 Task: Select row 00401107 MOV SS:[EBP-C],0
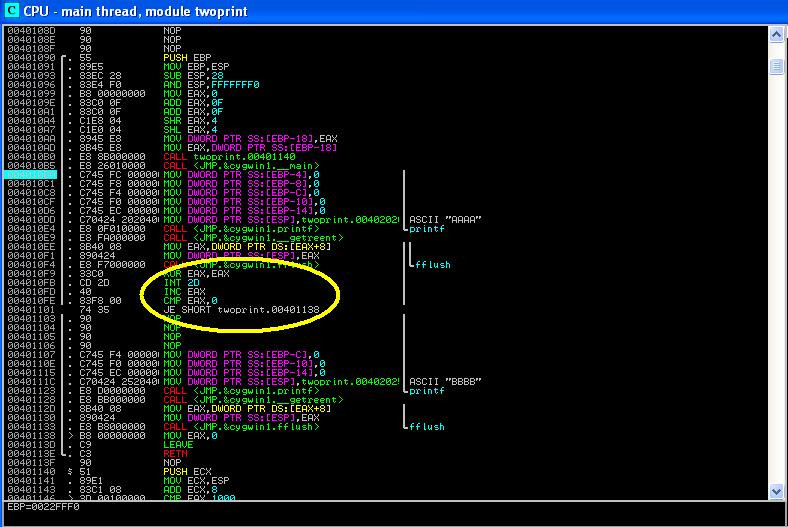pos(386,355)
